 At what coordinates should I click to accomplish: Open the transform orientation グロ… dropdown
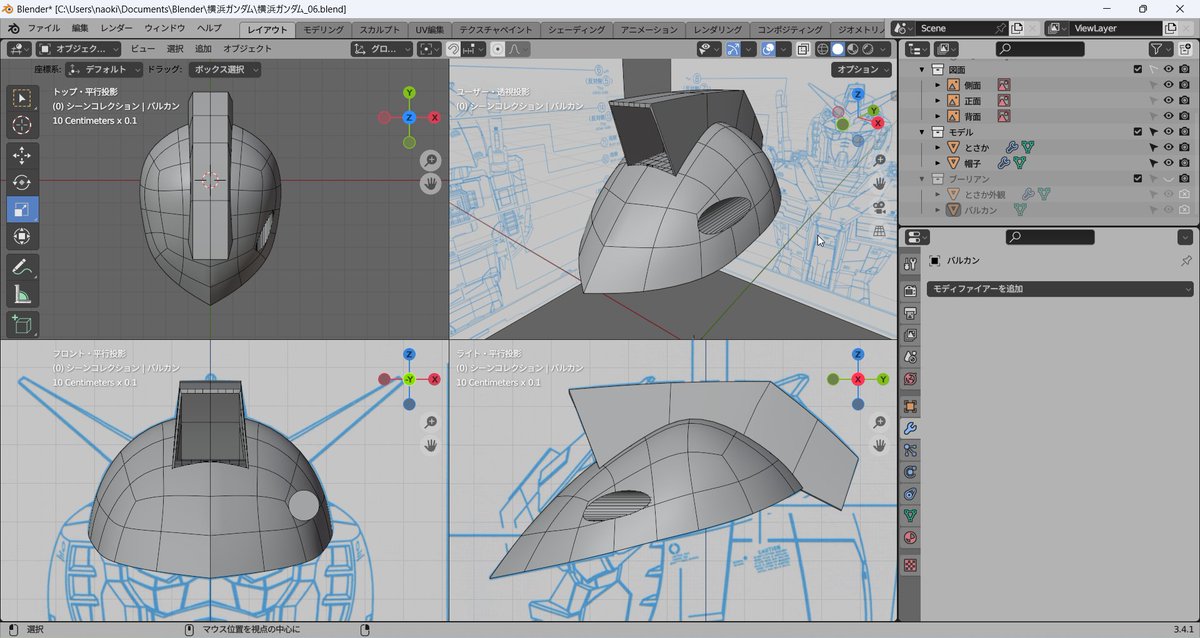382,48
